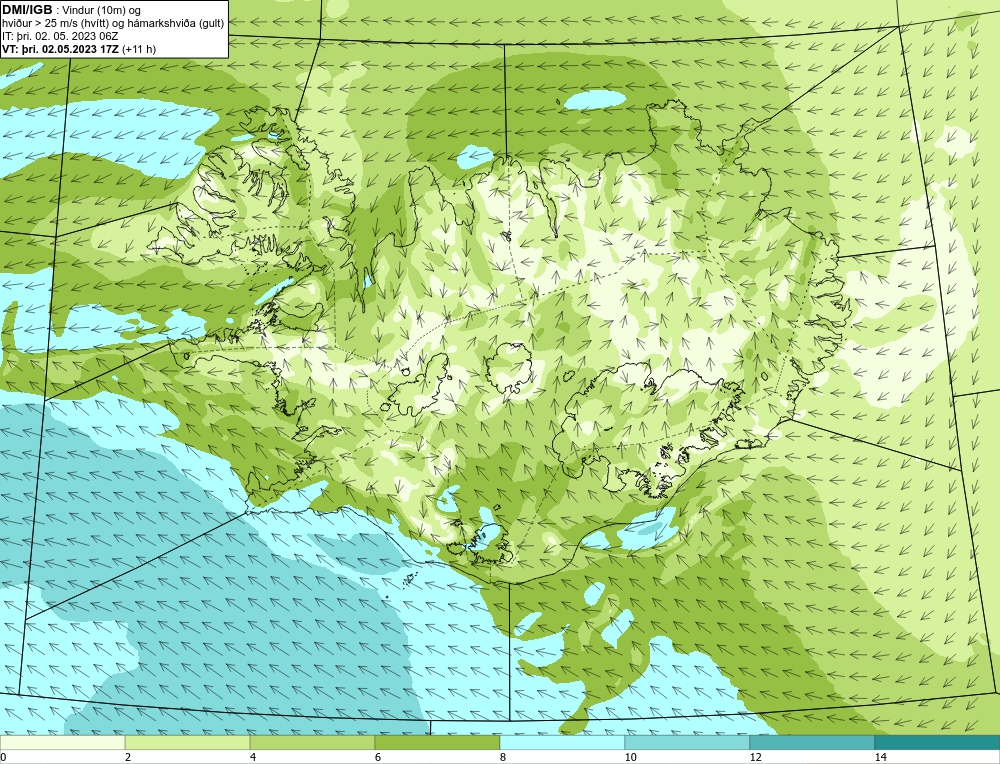Click the legend value label '0'
This screenshot has height=764, width=1000.
(3, 757)
